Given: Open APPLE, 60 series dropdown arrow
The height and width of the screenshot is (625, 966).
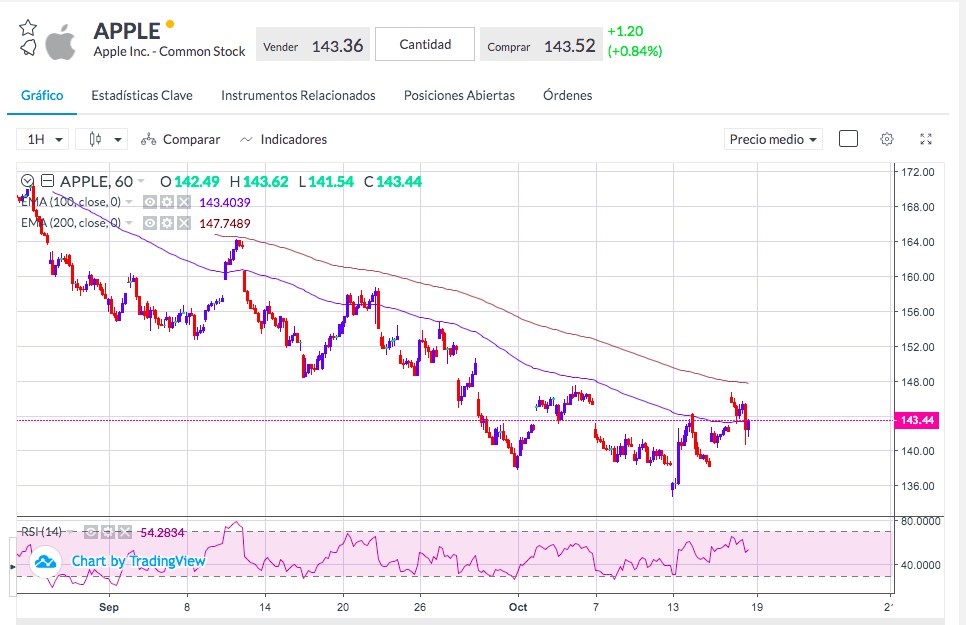Looking at the screenshot, I should [141, 181].
